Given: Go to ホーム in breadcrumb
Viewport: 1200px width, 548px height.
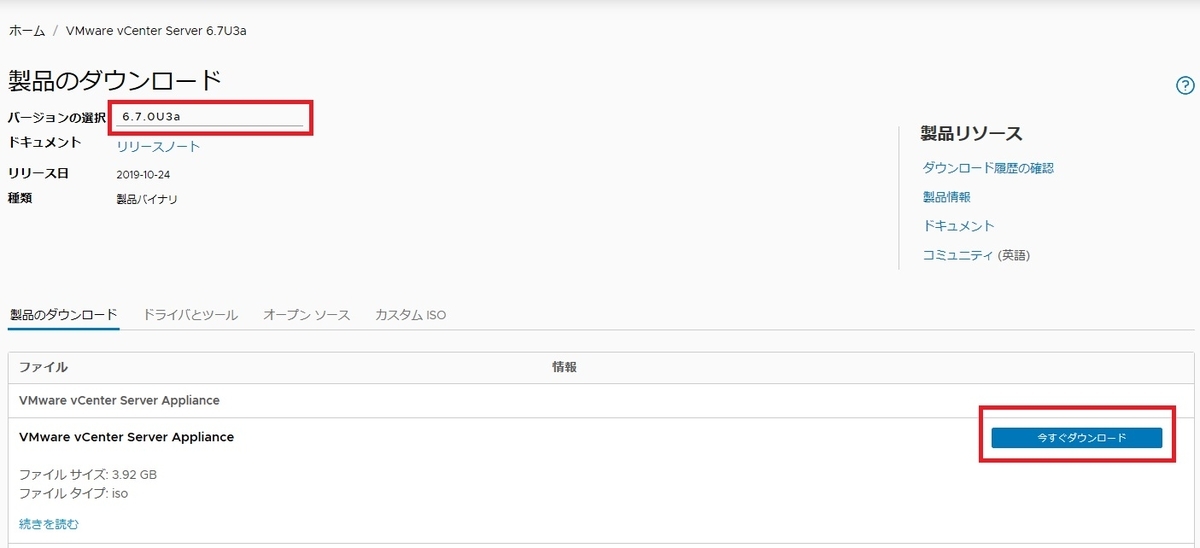Looking at the screenshot, I should tap(27, 30).
